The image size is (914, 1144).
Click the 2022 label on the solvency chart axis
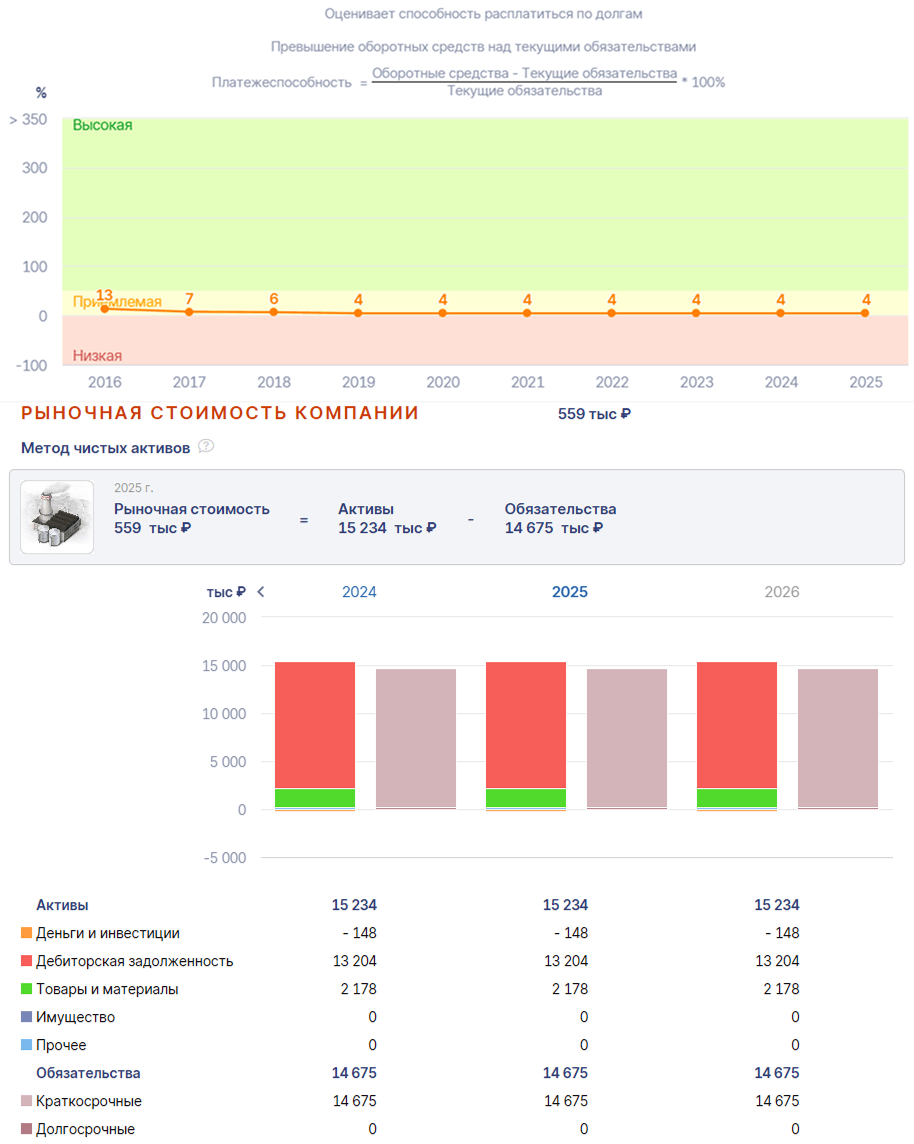pyautogui.click(x=612, y=382)
